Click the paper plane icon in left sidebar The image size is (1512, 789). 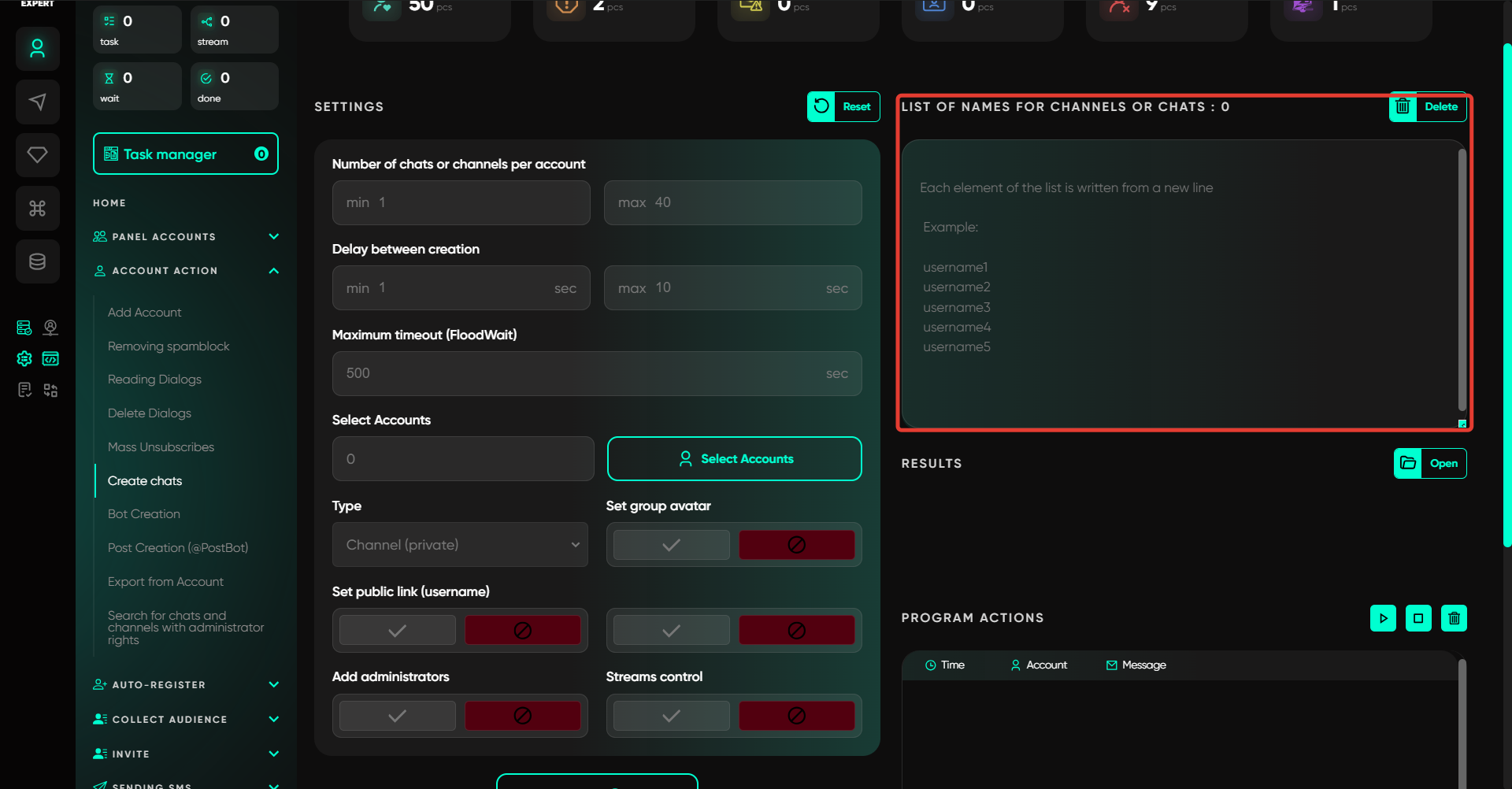[x=37, y=102]
